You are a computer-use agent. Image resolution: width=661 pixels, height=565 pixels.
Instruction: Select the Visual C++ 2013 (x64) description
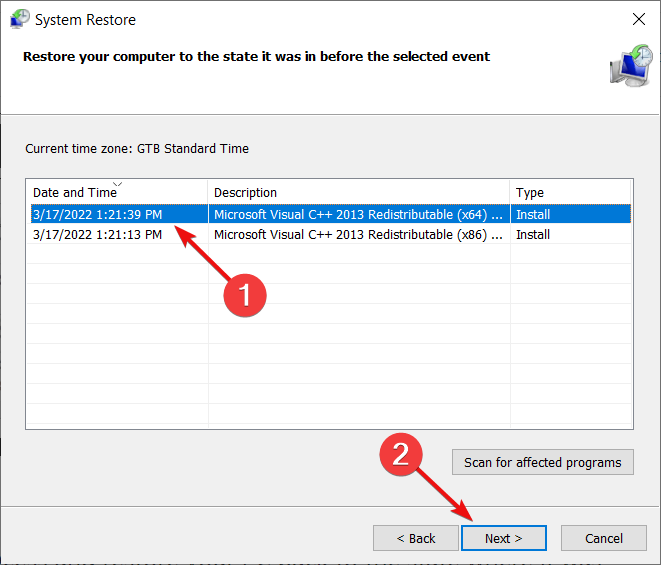coord(358,215)
